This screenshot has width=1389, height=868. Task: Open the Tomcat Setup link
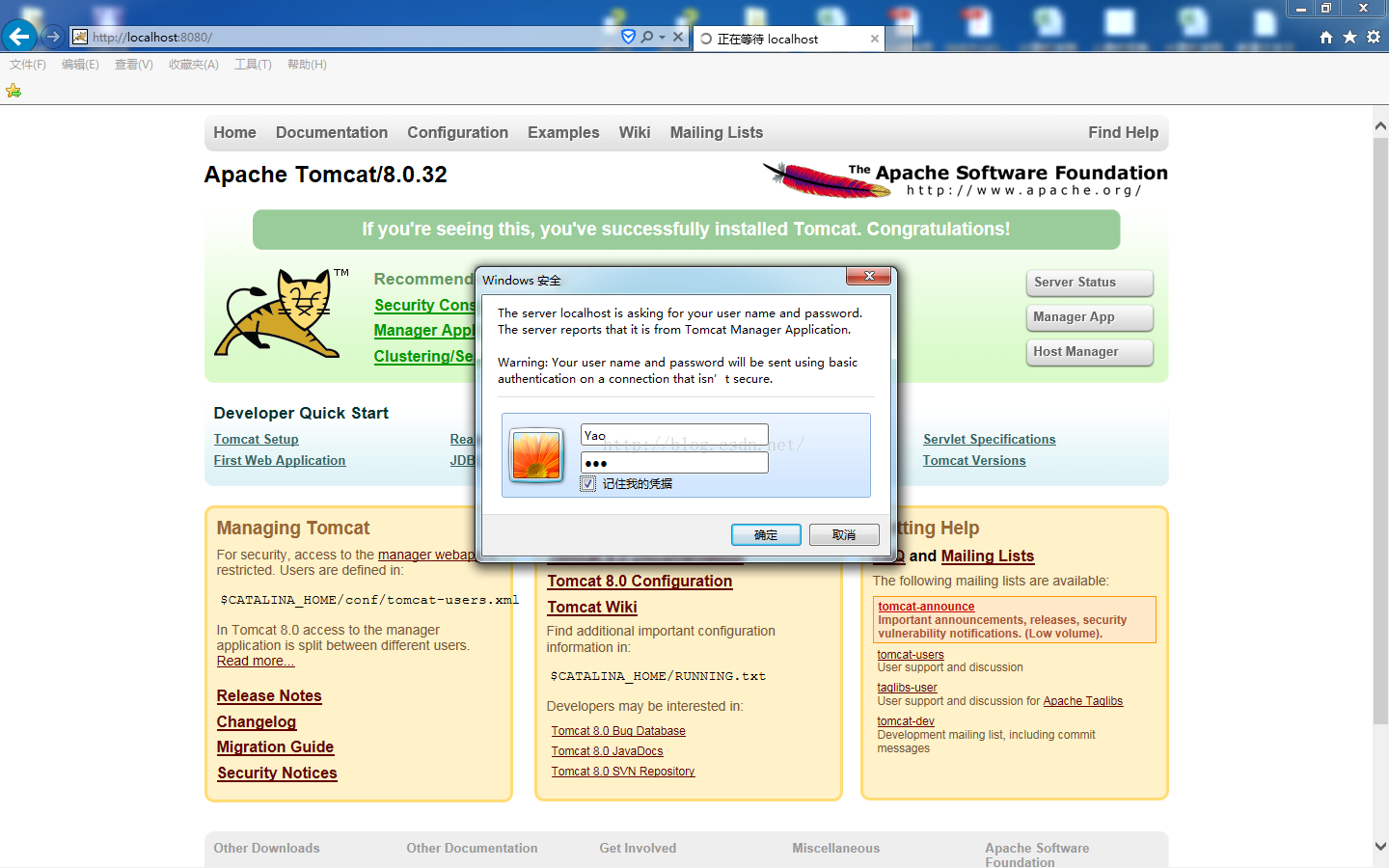(x=256, y=440)
